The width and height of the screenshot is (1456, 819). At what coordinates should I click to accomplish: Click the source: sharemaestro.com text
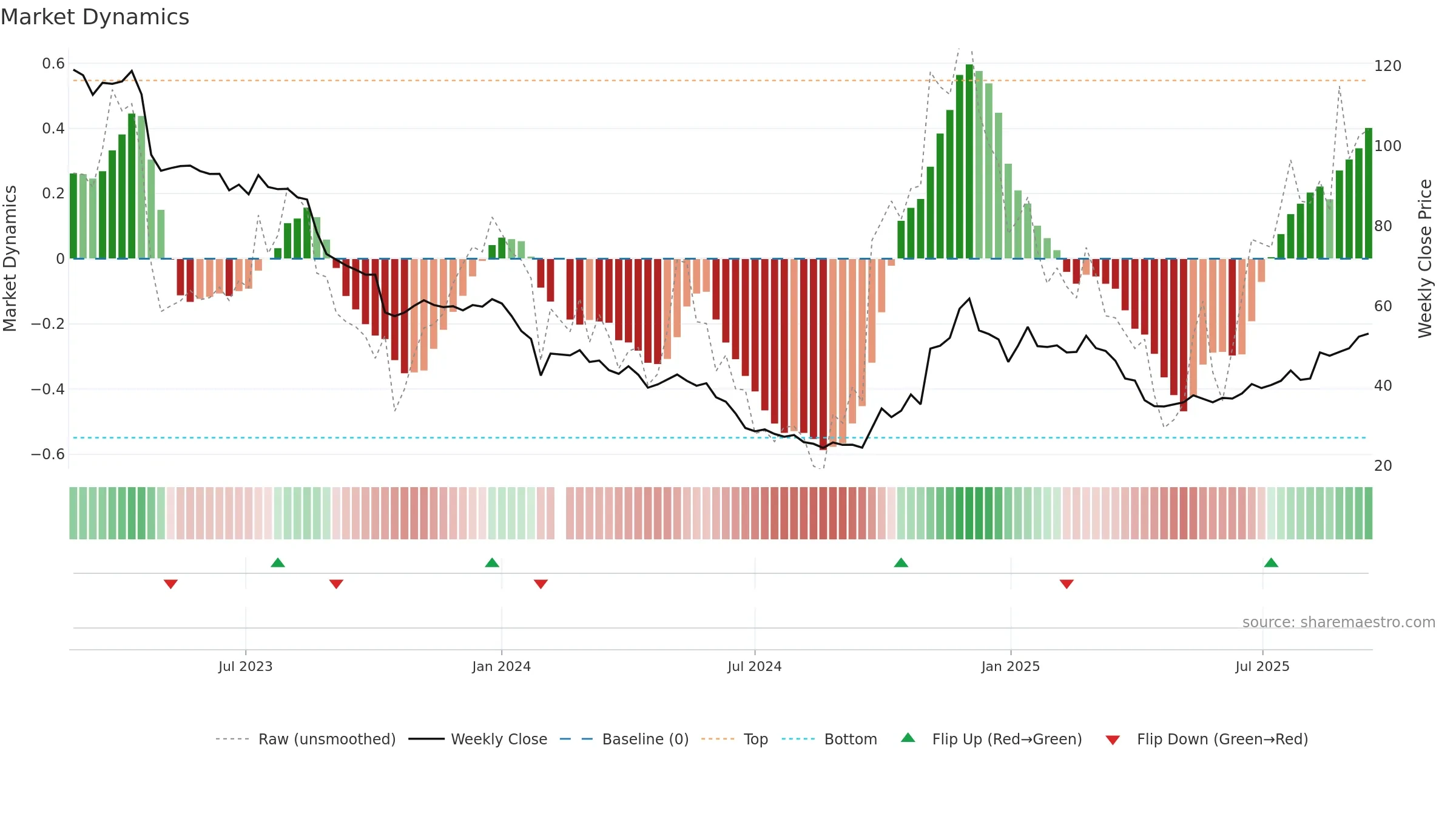(x=1339, y=622)
